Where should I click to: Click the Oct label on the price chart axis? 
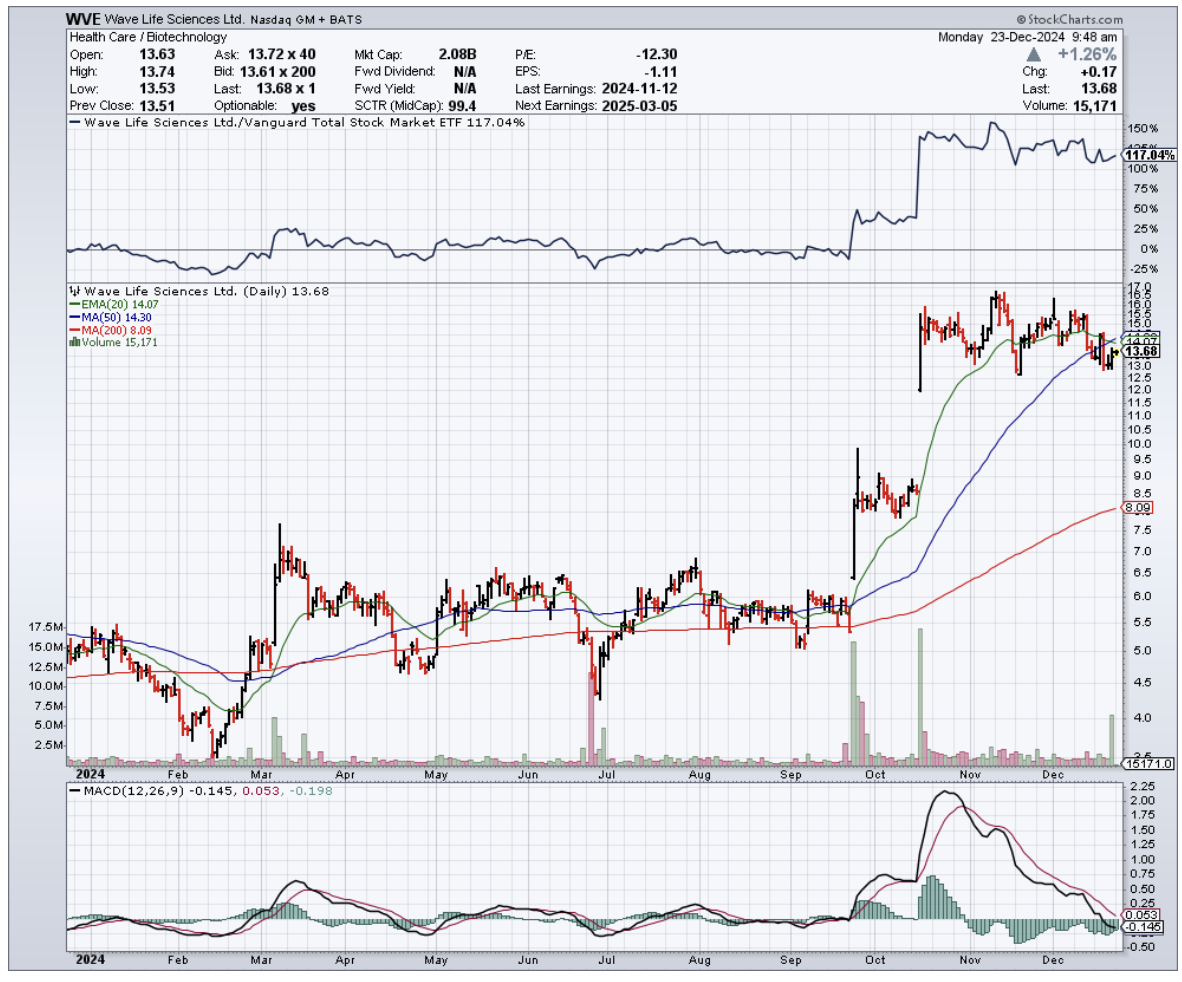pos(875,773)
